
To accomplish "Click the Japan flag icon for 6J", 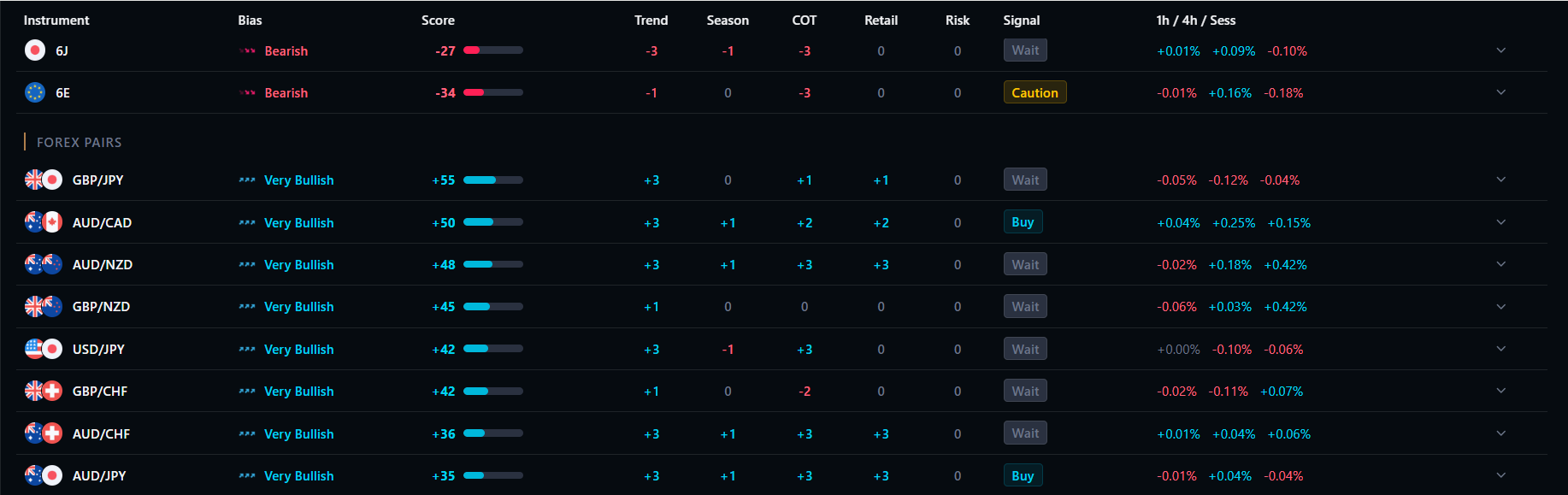I will (x=35, y=50).
